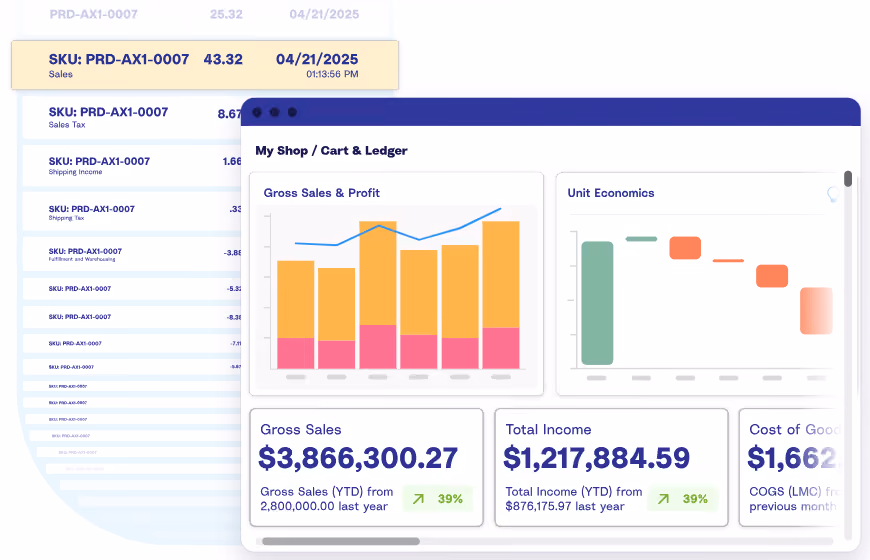The image size is (870, 560).
Task: Click the $3,866,300.27 Gross Sales value
Action: 358,458
